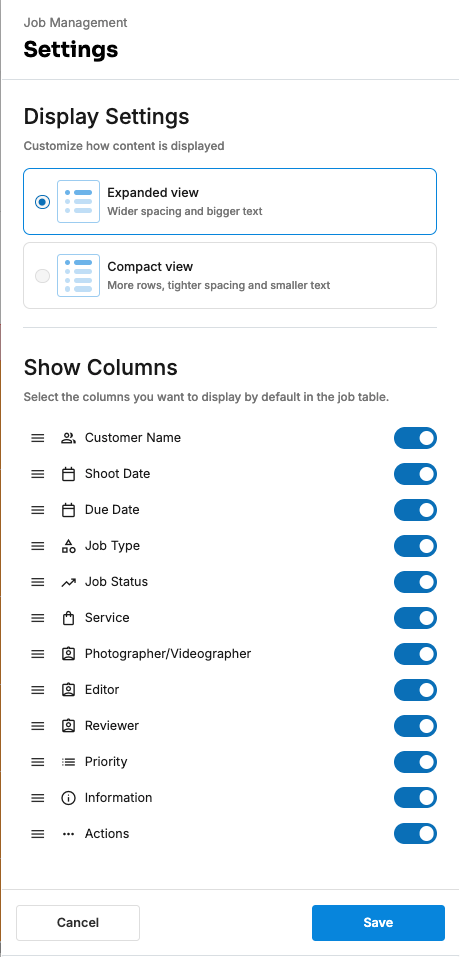Click the Service shopping bag icon
460x957 pixels.
[x=68, y=618]
